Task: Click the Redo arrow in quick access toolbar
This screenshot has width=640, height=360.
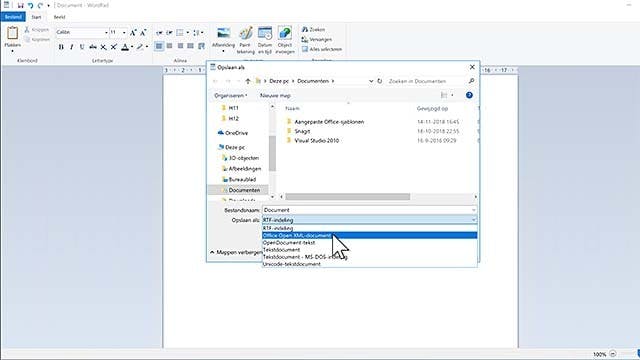Action: point(40,5)
